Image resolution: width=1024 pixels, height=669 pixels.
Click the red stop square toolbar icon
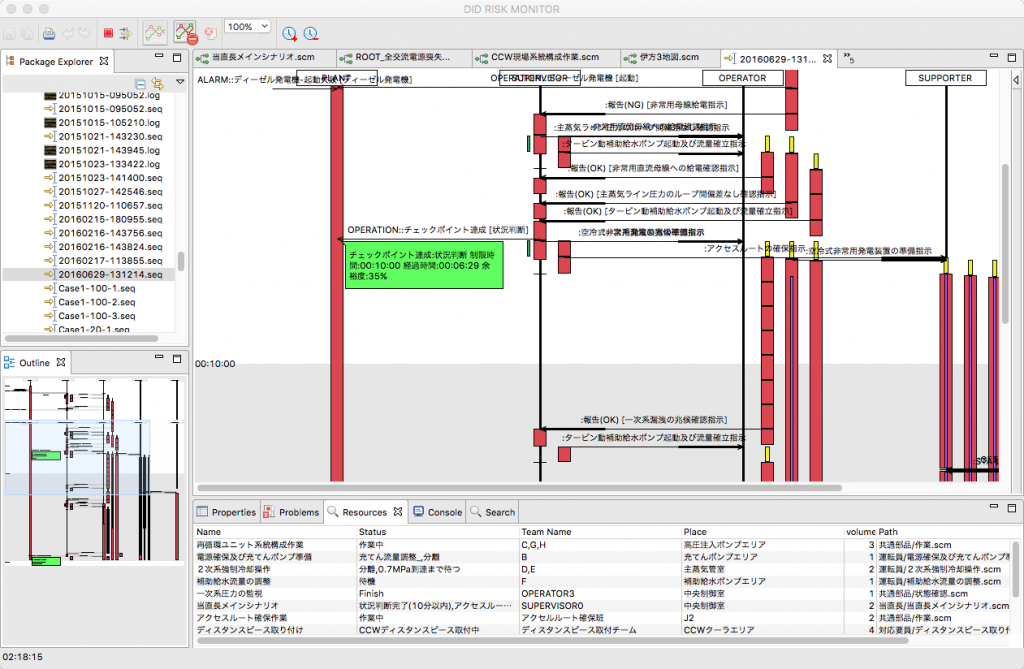[x=106, y=32]
